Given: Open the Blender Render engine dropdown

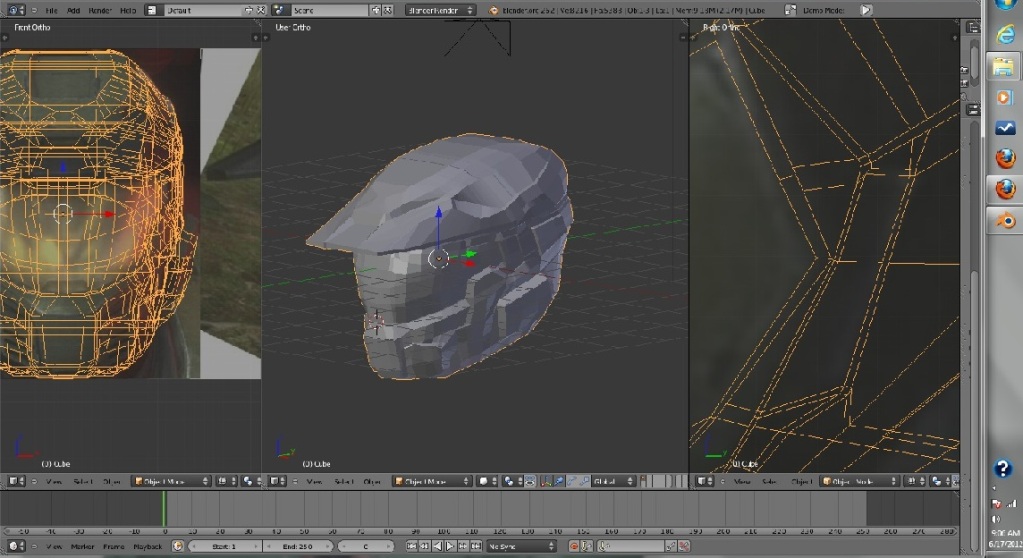Looking at the screenshot, I should coord(440,10).
